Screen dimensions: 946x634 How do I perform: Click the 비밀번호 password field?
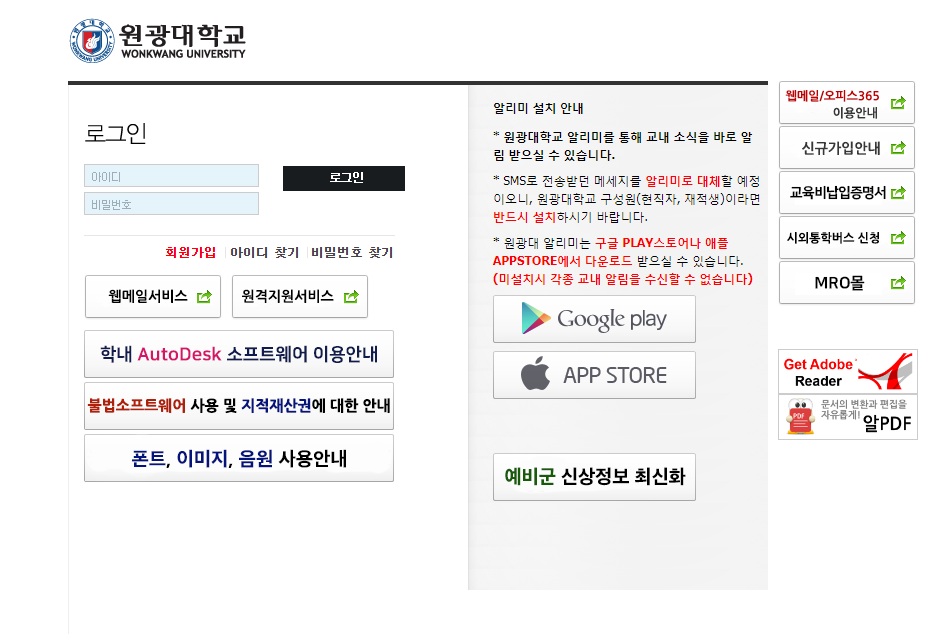(171, 204)
